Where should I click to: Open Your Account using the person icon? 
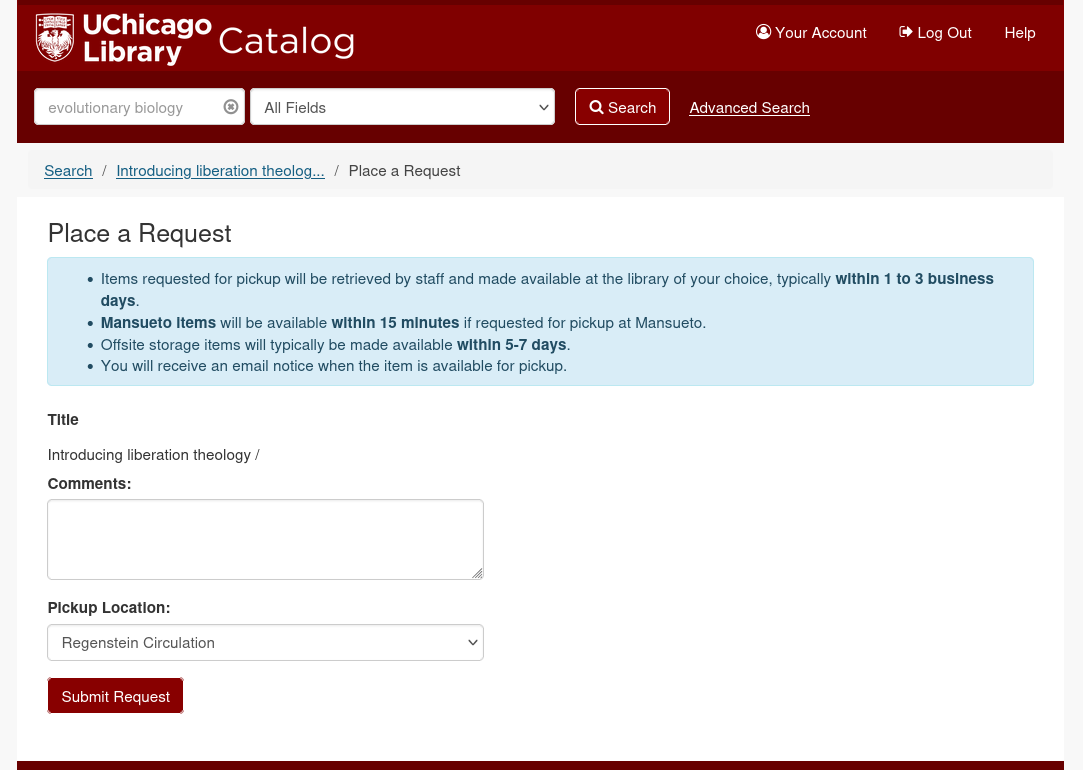763,32
